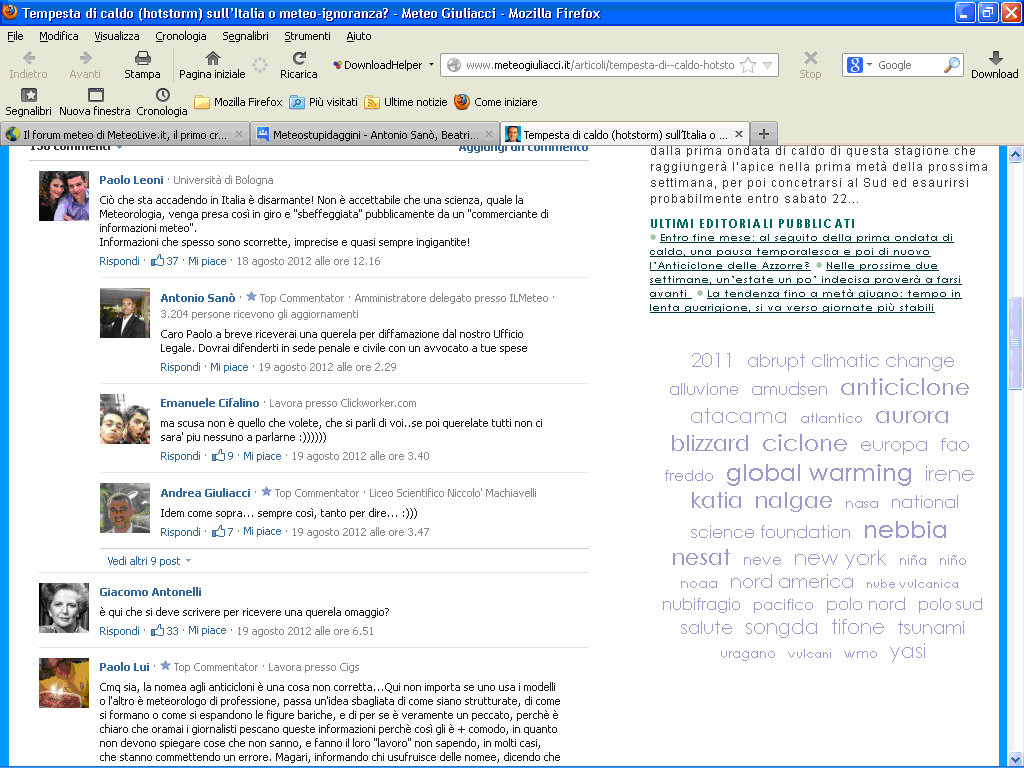Image resolution: width=1024 pixels, height=768 pixels.
Task: Open Paolo Leoni profile link
Action: pyautogui.click(x=131, y=180)
